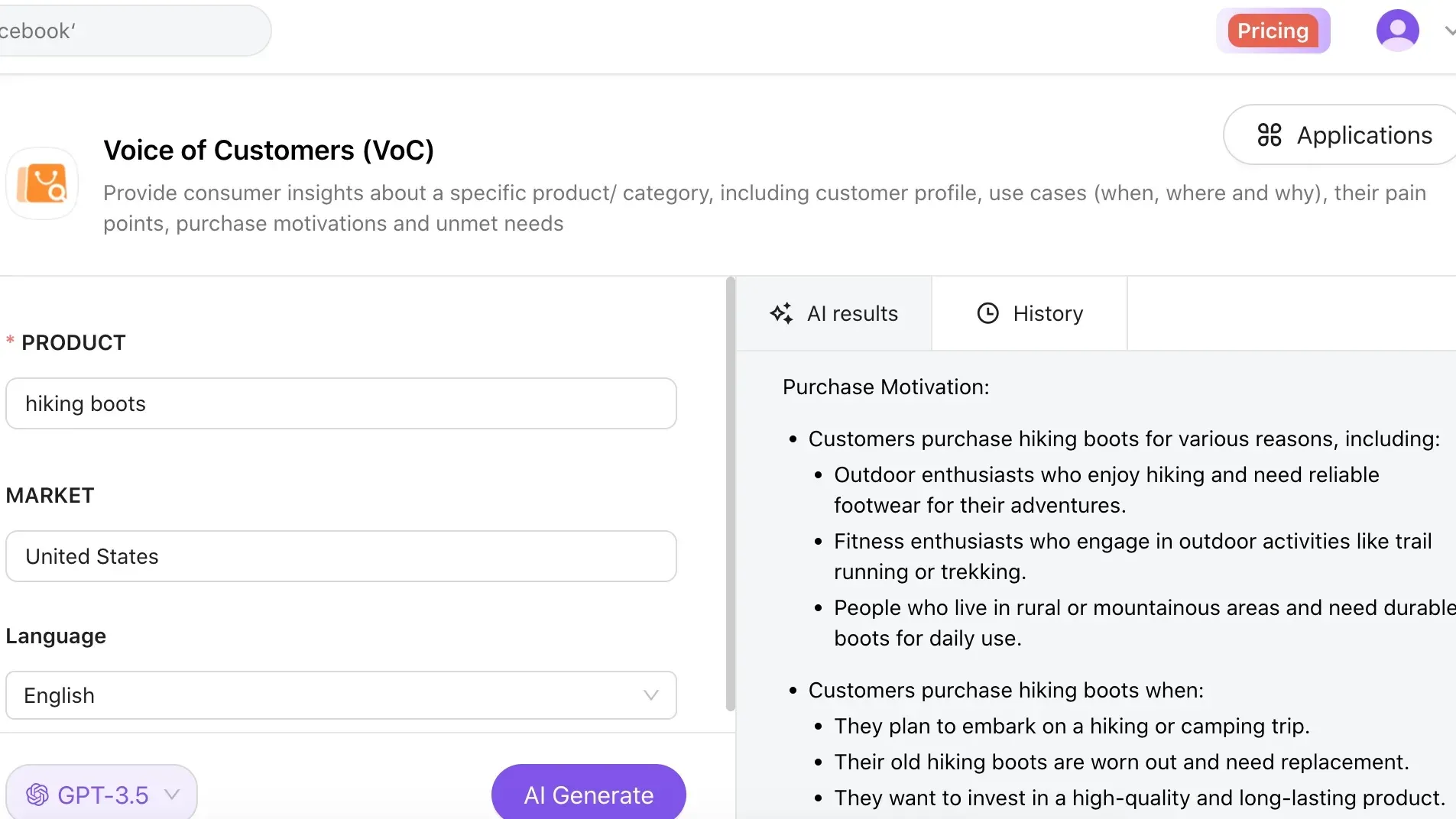Open the History tab
The image size is (1456, 819).
point(1047,313)
